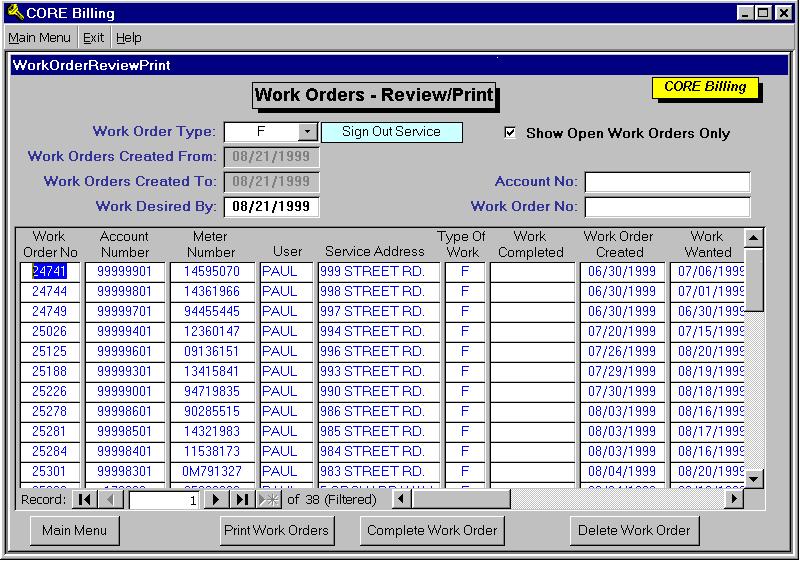
Task: Click work wanted date 08/18/1999
Action: coord(708,392)
